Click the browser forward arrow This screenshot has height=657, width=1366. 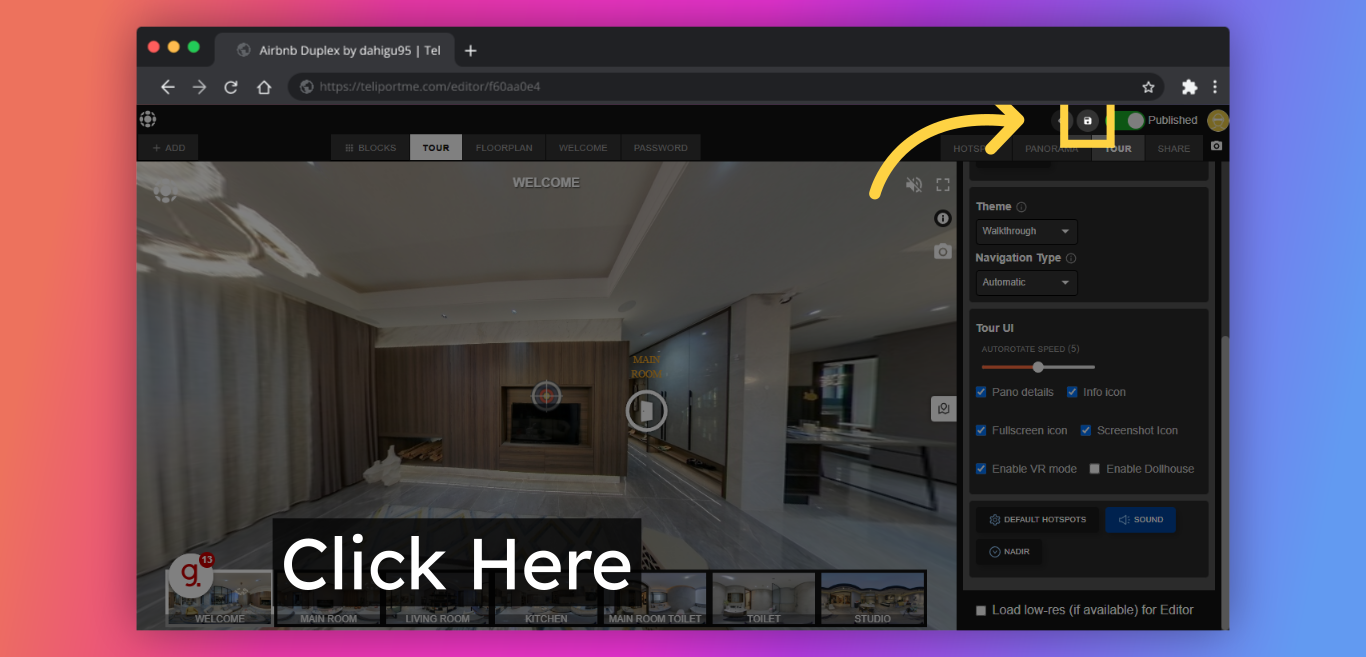199,87
